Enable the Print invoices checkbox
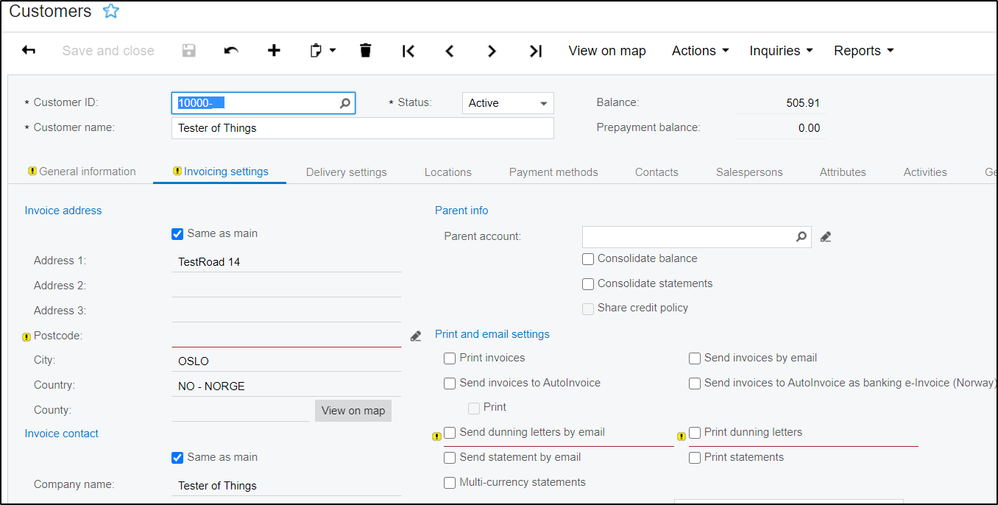 click(x=450, y=358)
